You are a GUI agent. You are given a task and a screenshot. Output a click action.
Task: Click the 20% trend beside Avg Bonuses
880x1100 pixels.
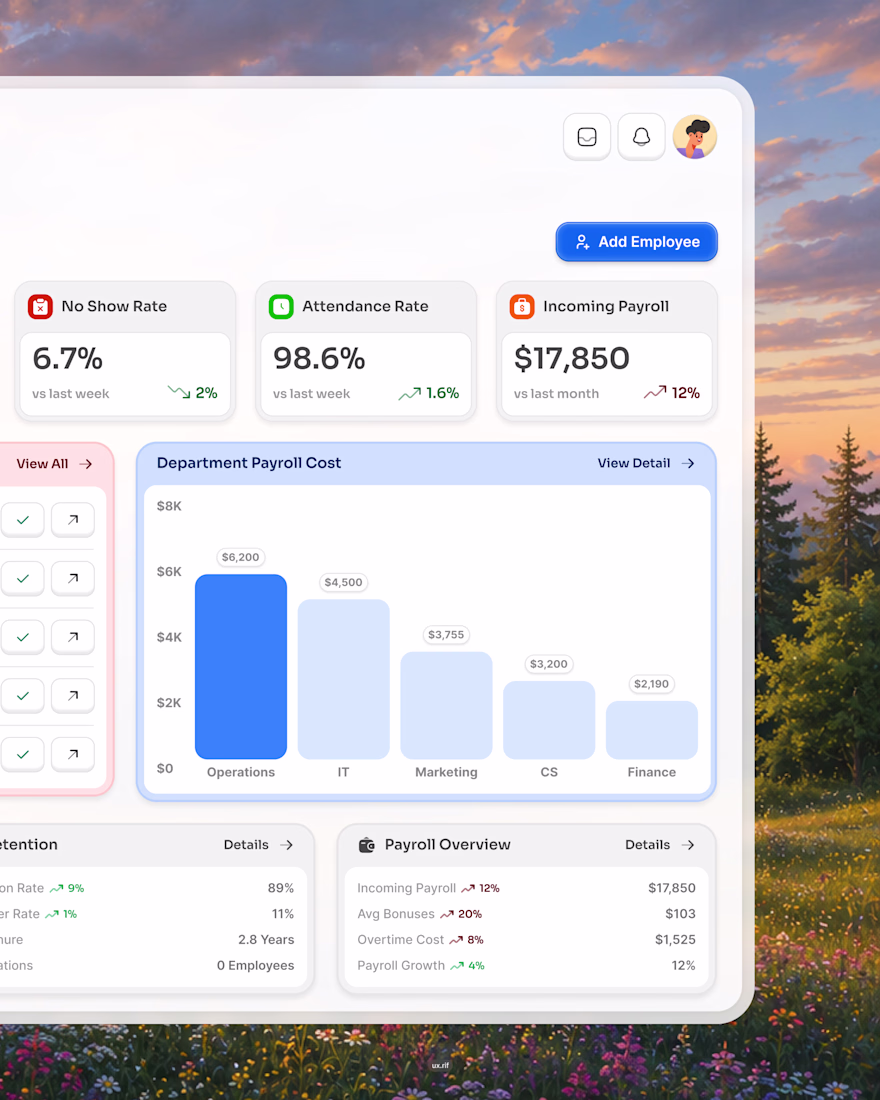[x=461, y=914]
